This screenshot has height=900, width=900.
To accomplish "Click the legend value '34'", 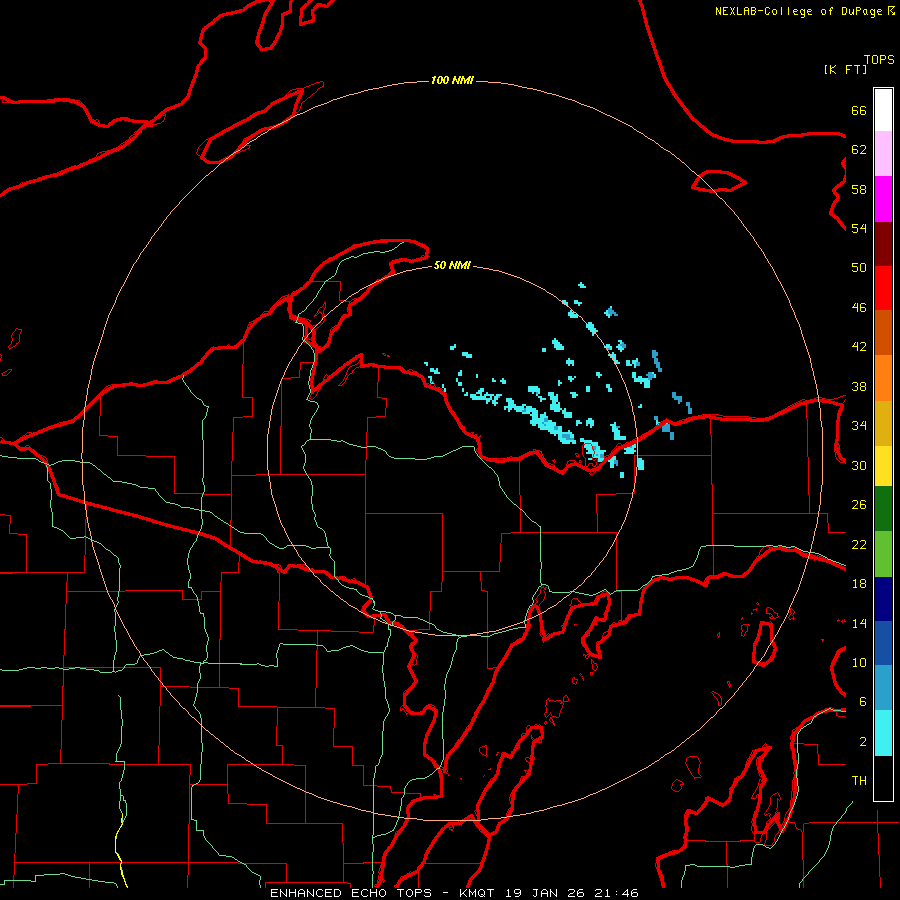I will 859,425.
